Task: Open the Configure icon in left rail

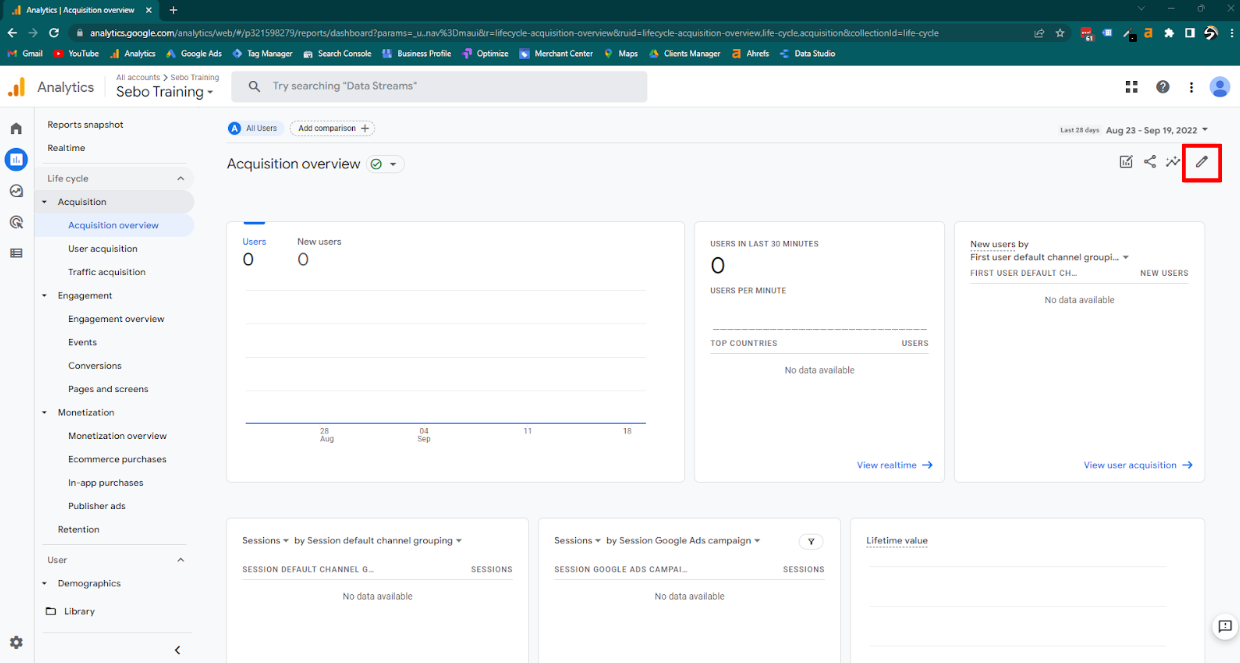Action: (16, 253)
